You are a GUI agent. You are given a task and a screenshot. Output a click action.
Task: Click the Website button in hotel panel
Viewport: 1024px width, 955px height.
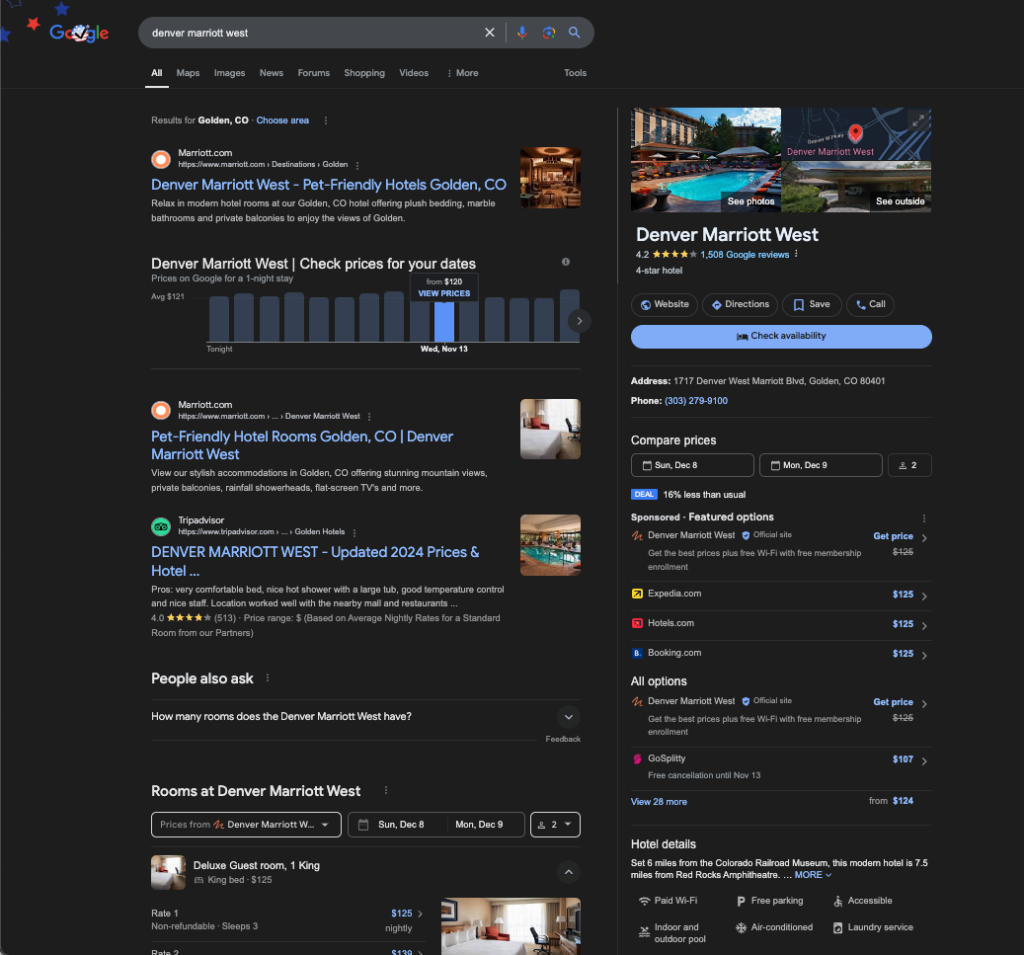tap(664, 304)
